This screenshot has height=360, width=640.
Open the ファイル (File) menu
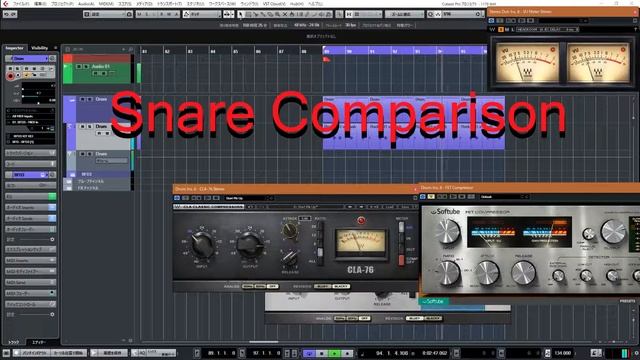pyautogui.click(x=21, y=4)
